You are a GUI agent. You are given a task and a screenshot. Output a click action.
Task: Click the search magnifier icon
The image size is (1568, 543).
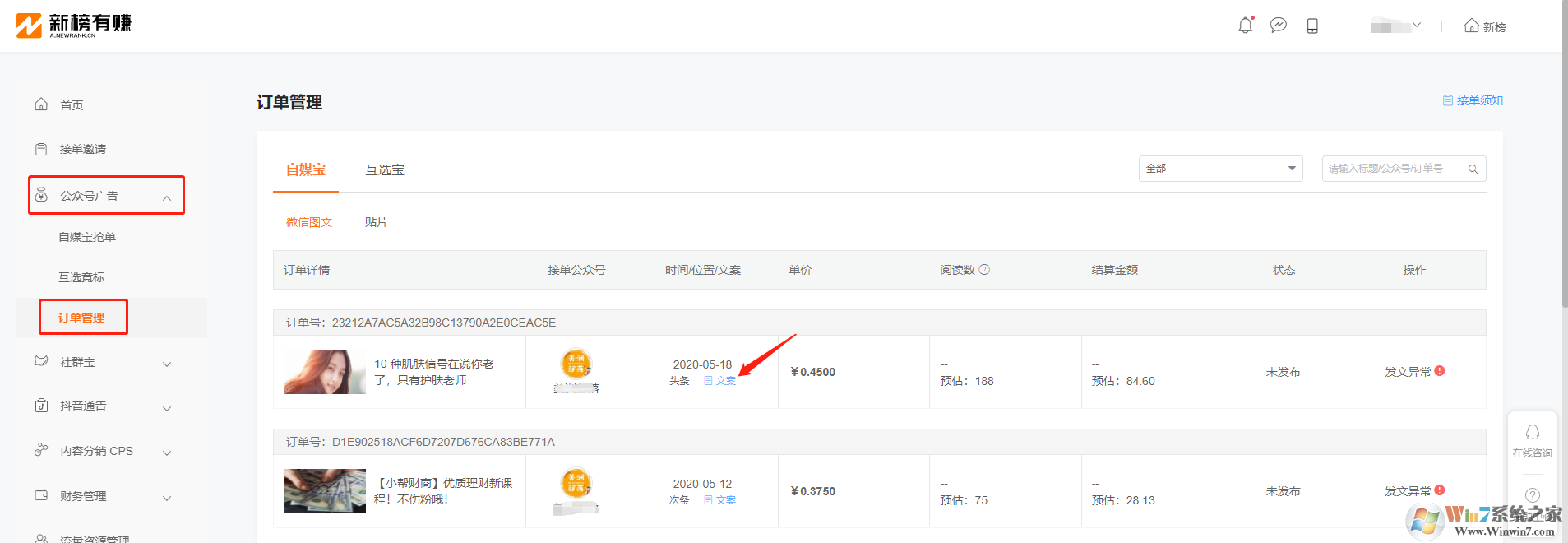pyautogui.click(x=1473, y=169)
